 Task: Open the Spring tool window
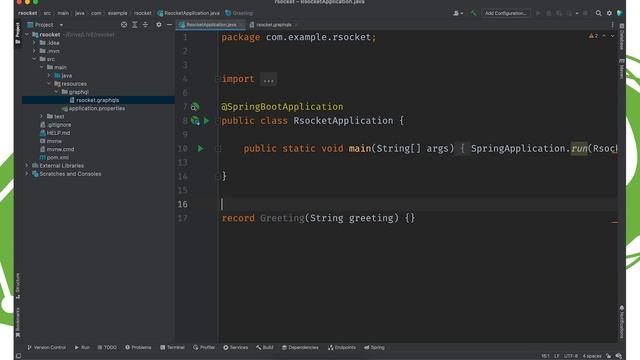click(374, 347)
